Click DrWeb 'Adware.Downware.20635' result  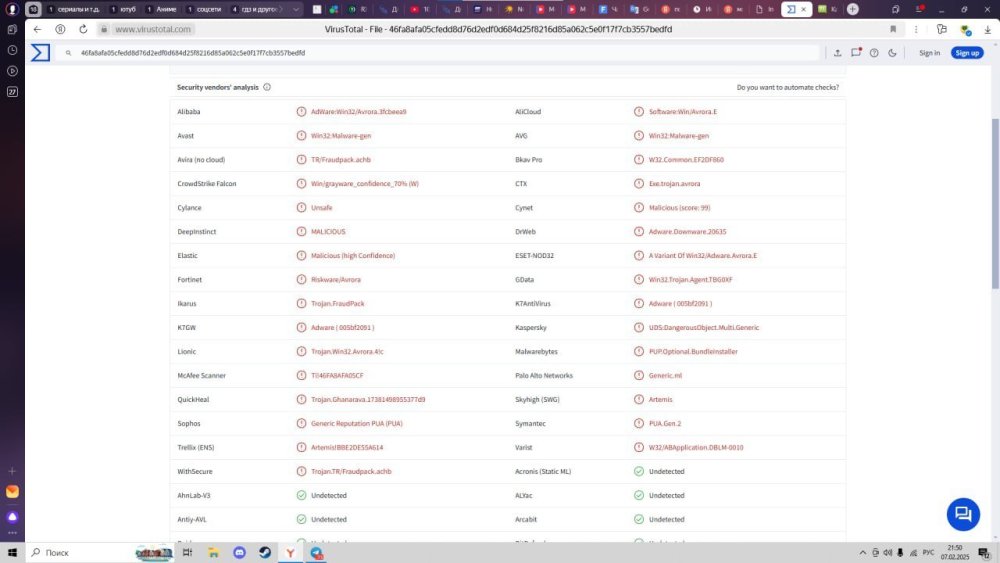pyautogui.click(x=687, y=231)
